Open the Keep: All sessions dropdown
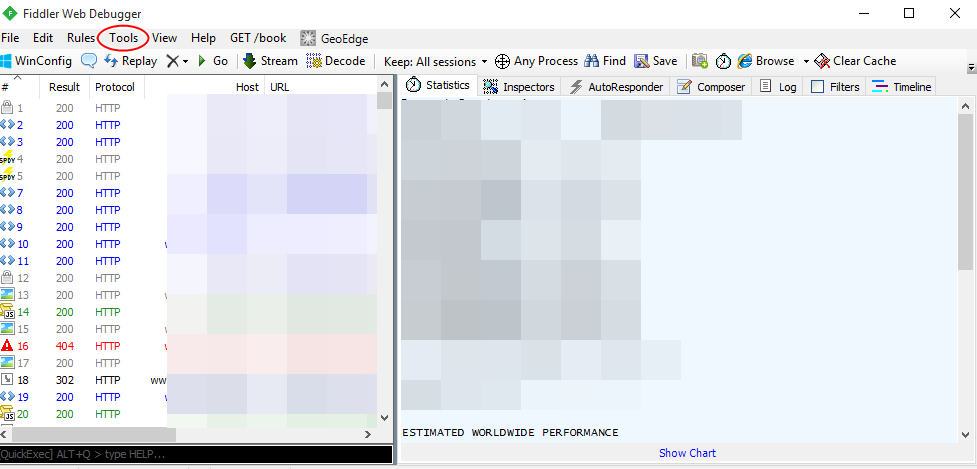977x469 pixels. pos(436,62)
